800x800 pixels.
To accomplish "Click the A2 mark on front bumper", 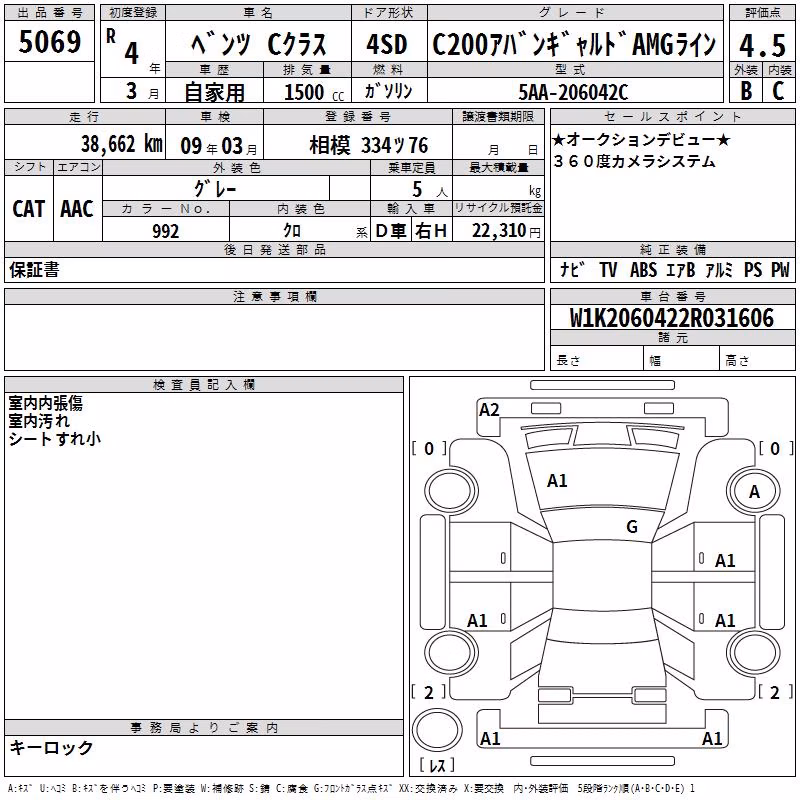I will 489,410.
